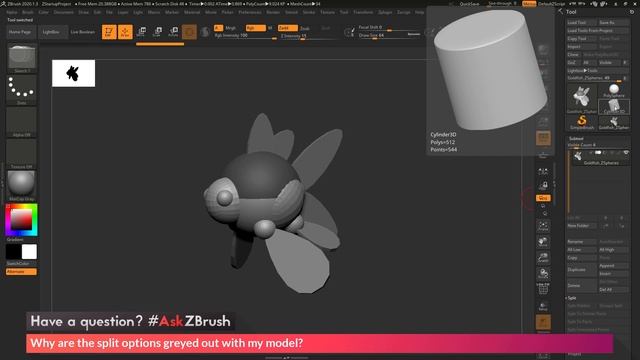Click the Insert subtool button

pyautogui.click(x=613, y=273)
